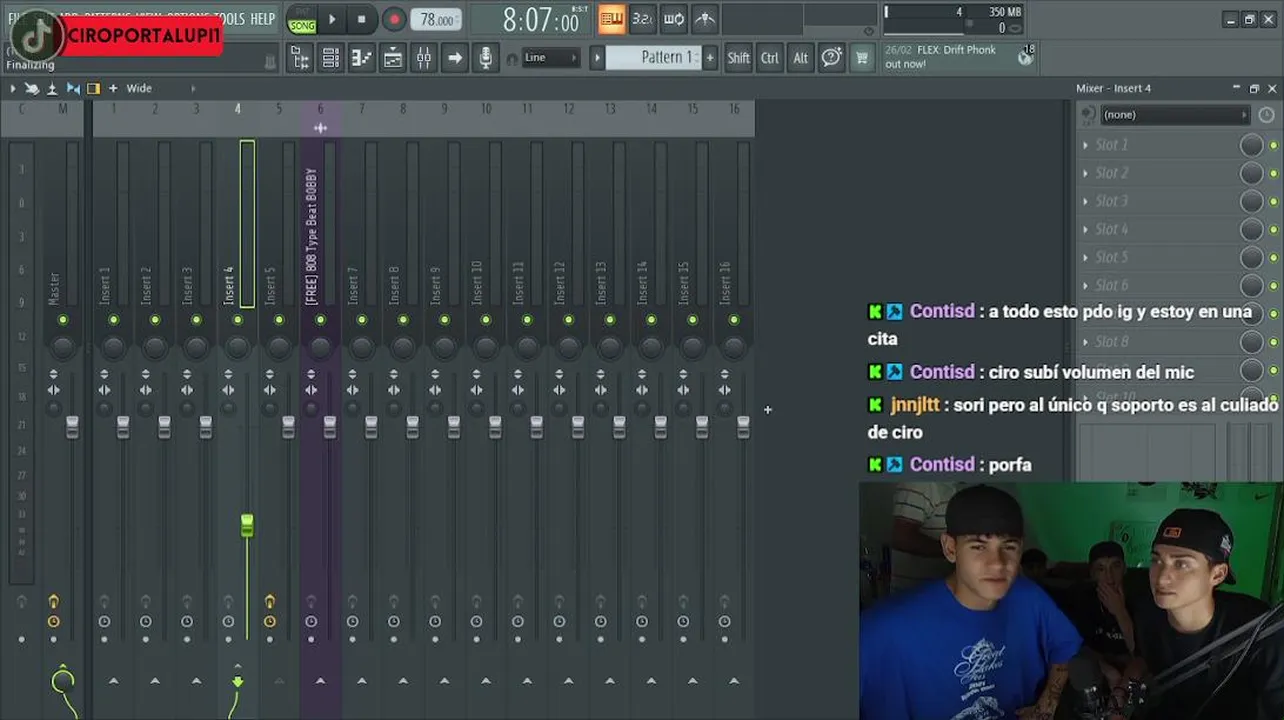Image resolution: width=1284 pixels, height=720 pixels.
Task: Mute Insert 16 track green LED
Action: pos(734,320)
